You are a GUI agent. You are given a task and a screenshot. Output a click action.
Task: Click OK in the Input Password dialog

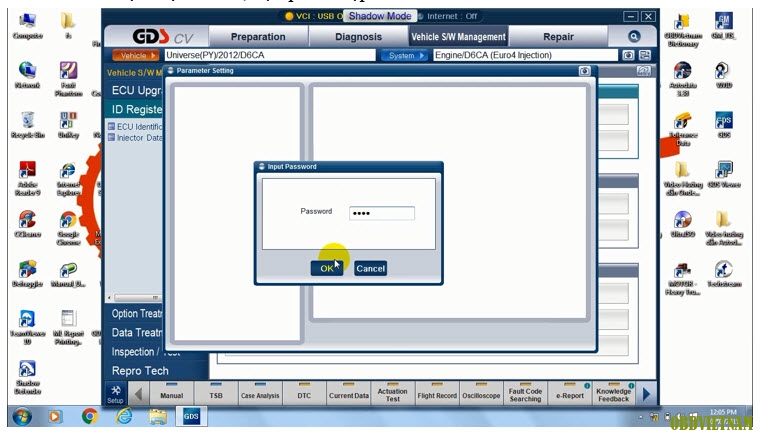pyautogui.click(x=327, y=268)
